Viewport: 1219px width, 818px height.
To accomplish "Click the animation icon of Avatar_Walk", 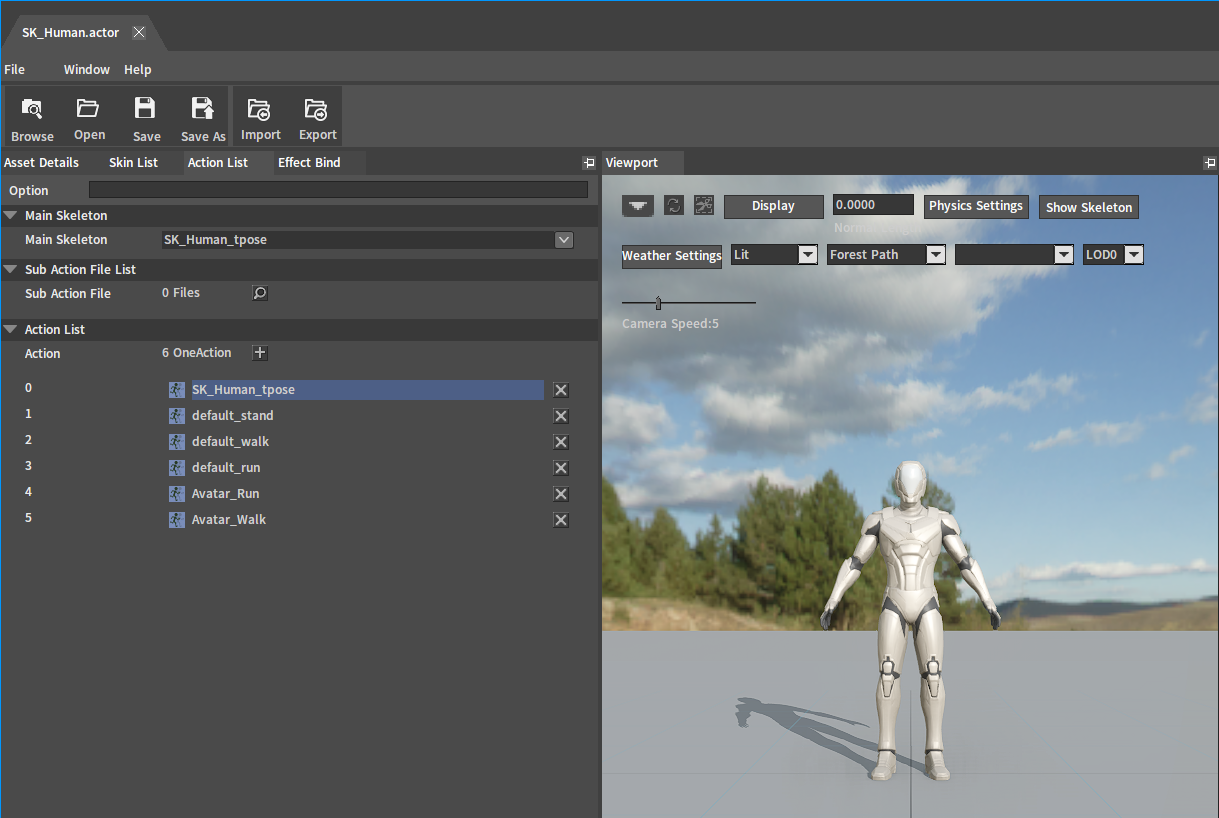I will coord(177,520).
